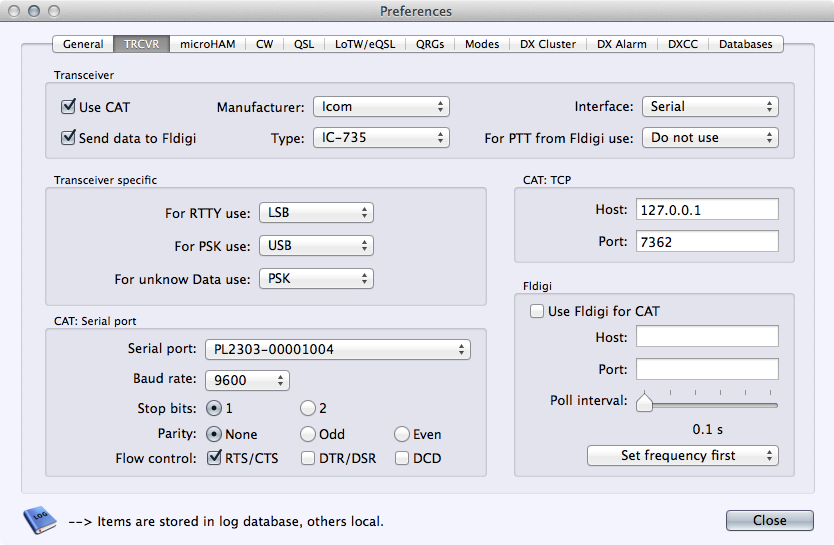This screenshot has width=834, height=545.
Task: Click the log database book icon
Action: click(x=37, y=520)
